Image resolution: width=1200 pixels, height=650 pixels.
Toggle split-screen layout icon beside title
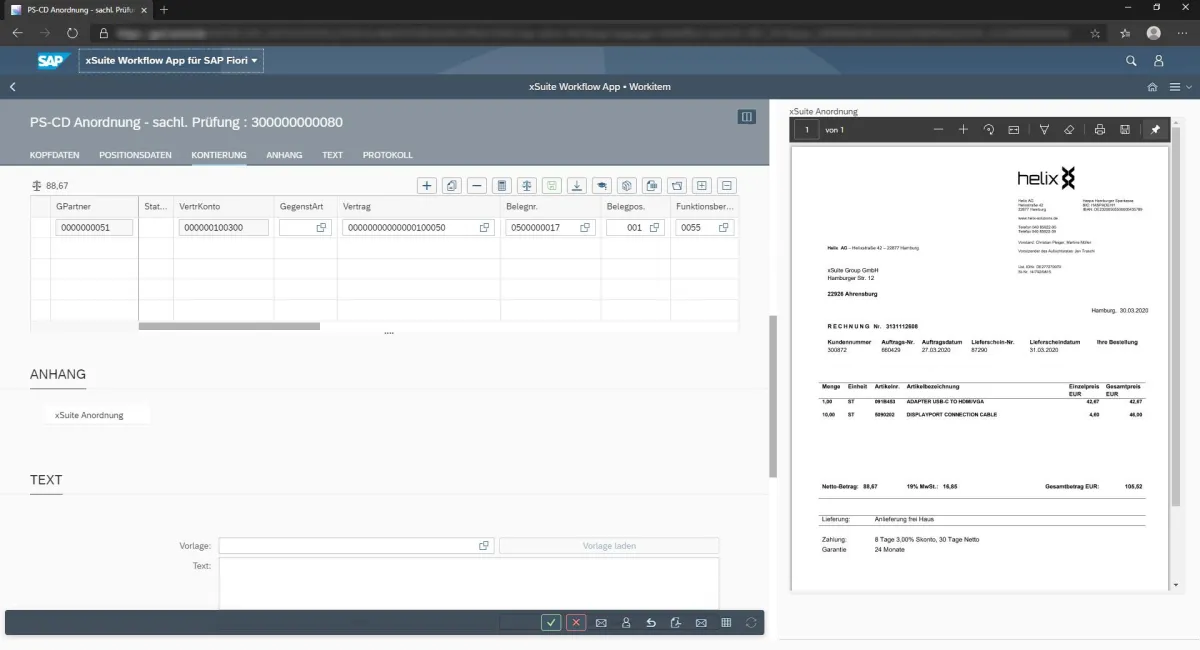746,117
